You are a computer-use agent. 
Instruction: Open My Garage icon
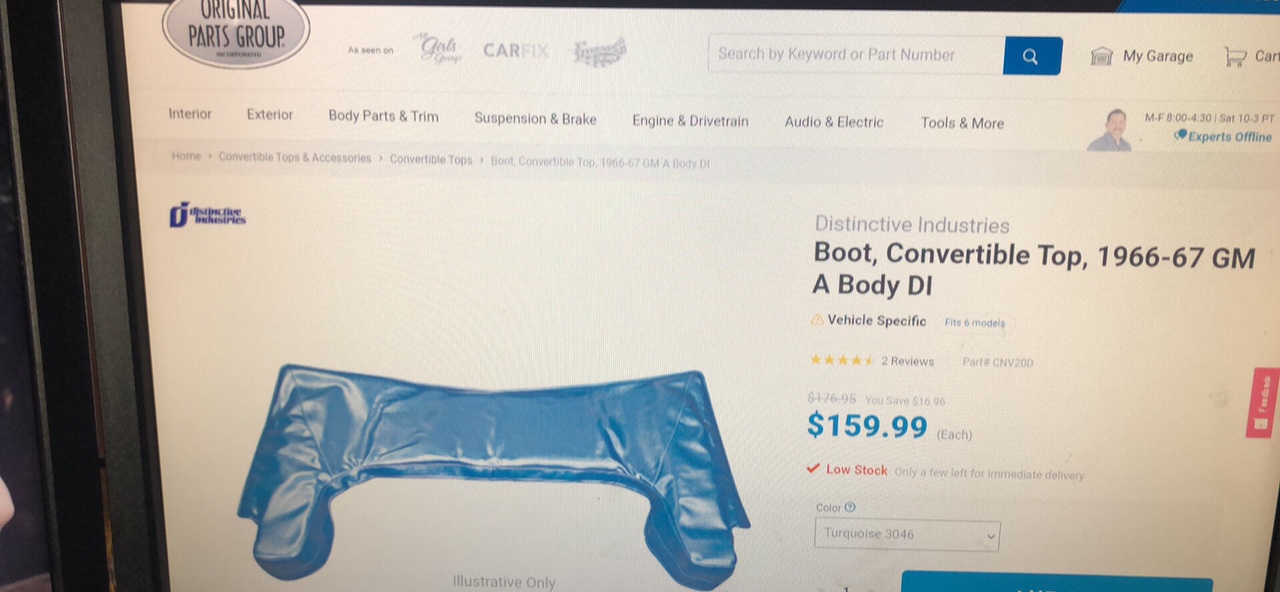tap(1101, 56)
